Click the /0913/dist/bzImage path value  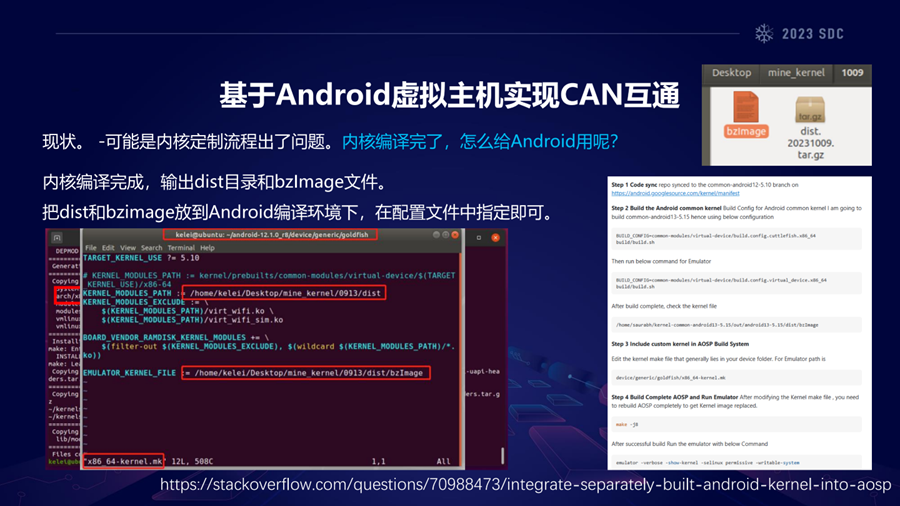click(308, 373)
